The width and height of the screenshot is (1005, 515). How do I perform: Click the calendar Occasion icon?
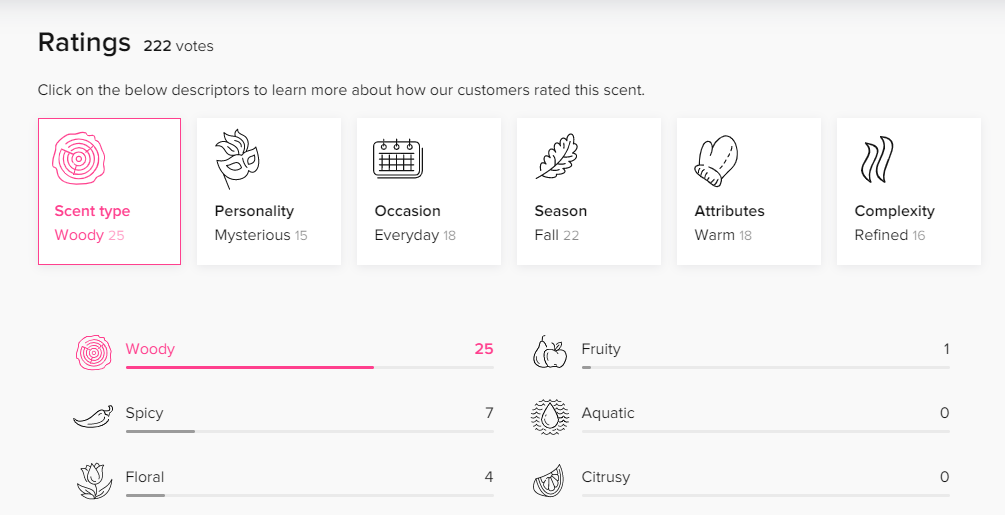point(397,159)
